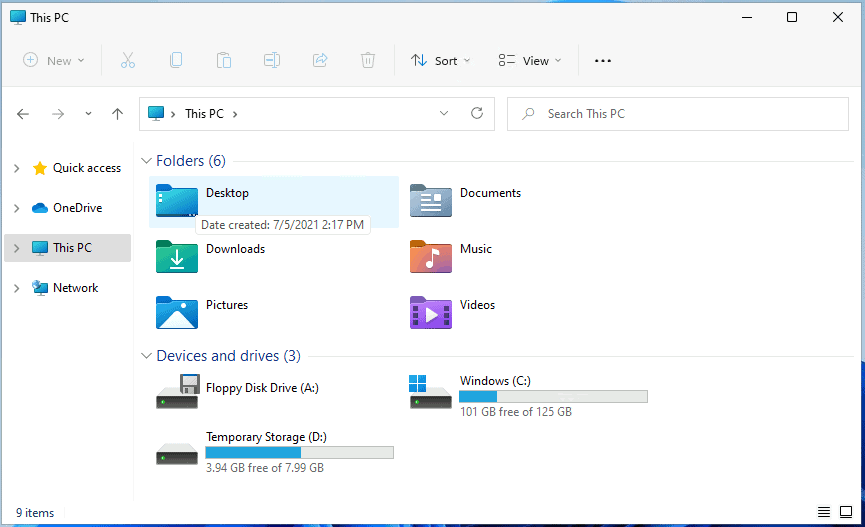Click the Music folder name

point(476,249)
